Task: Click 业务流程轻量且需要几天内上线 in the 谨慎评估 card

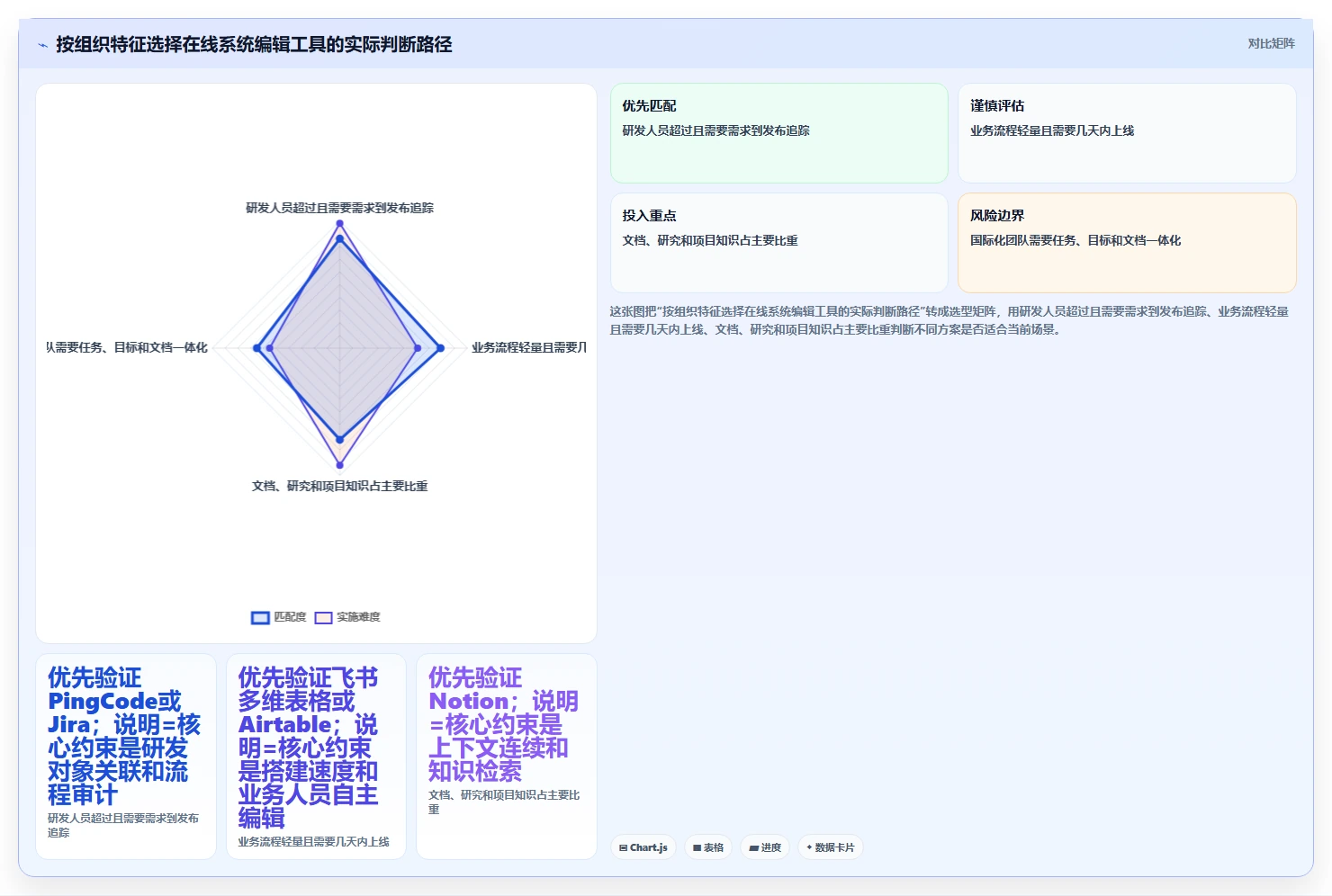Action: tap(1052, 130)
